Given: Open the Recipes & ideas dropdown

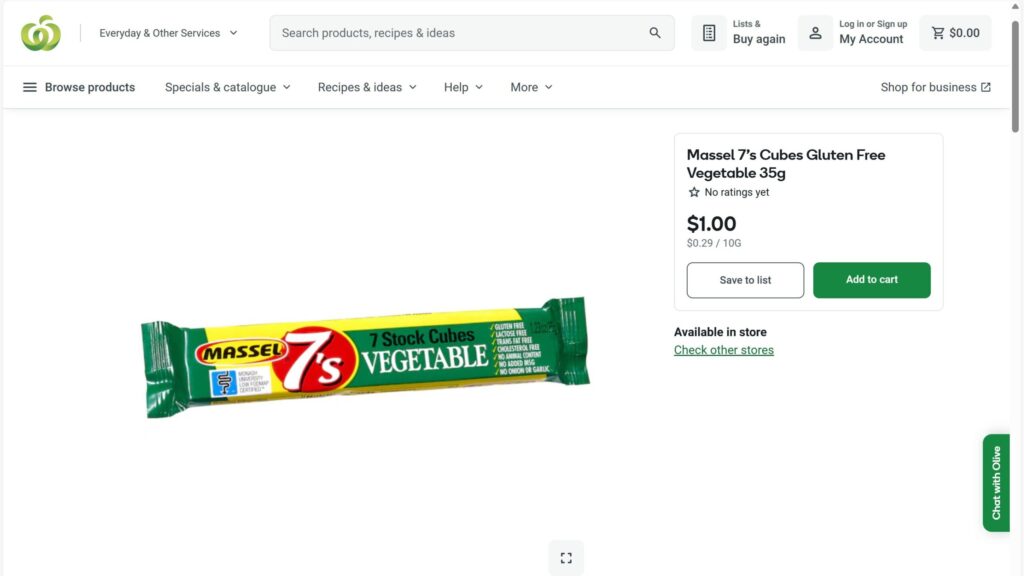Looking at the screenshot, I should (x=367, y=87).
